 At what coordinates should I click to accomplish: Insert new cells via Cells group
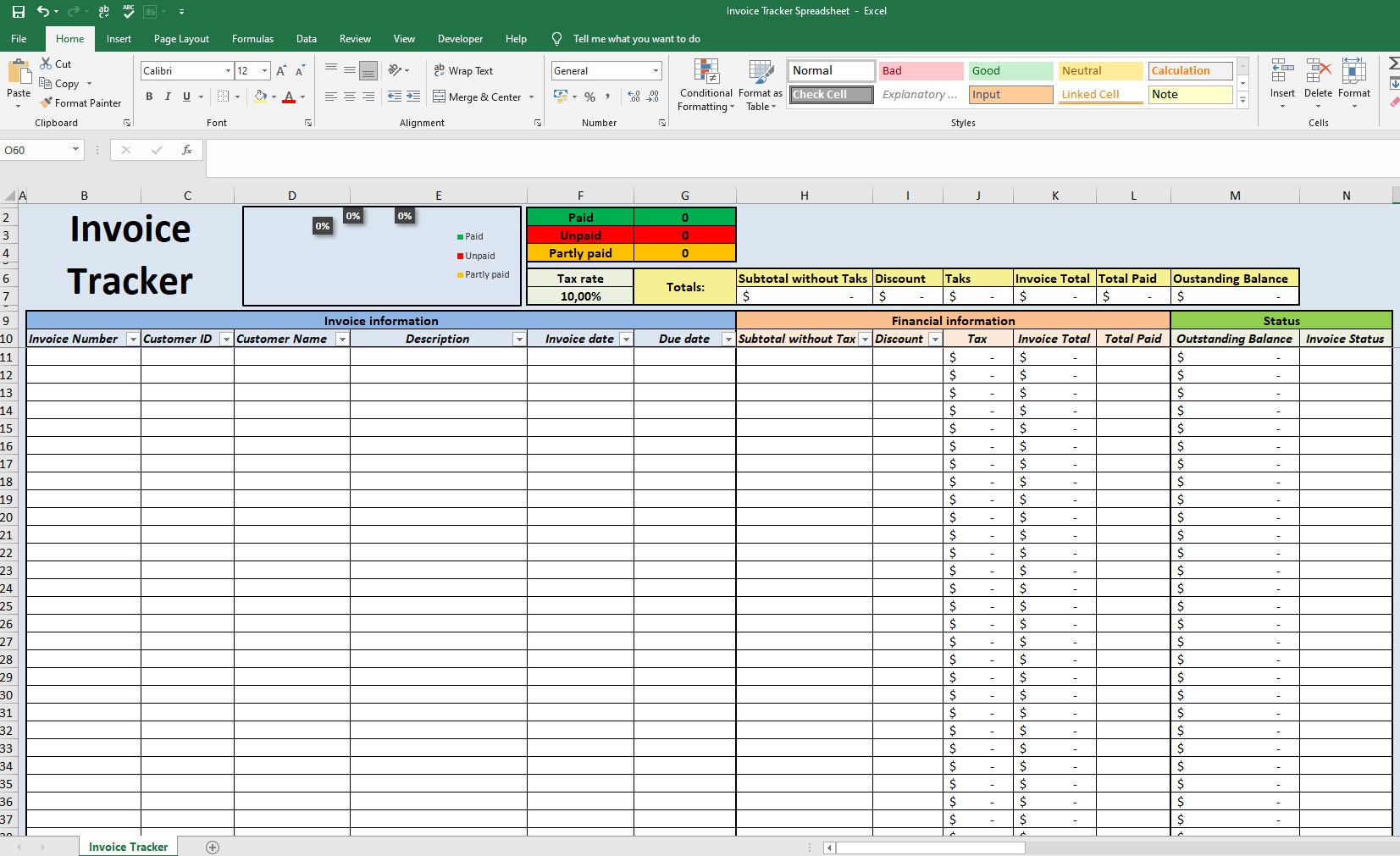[x=1281, y=80]
